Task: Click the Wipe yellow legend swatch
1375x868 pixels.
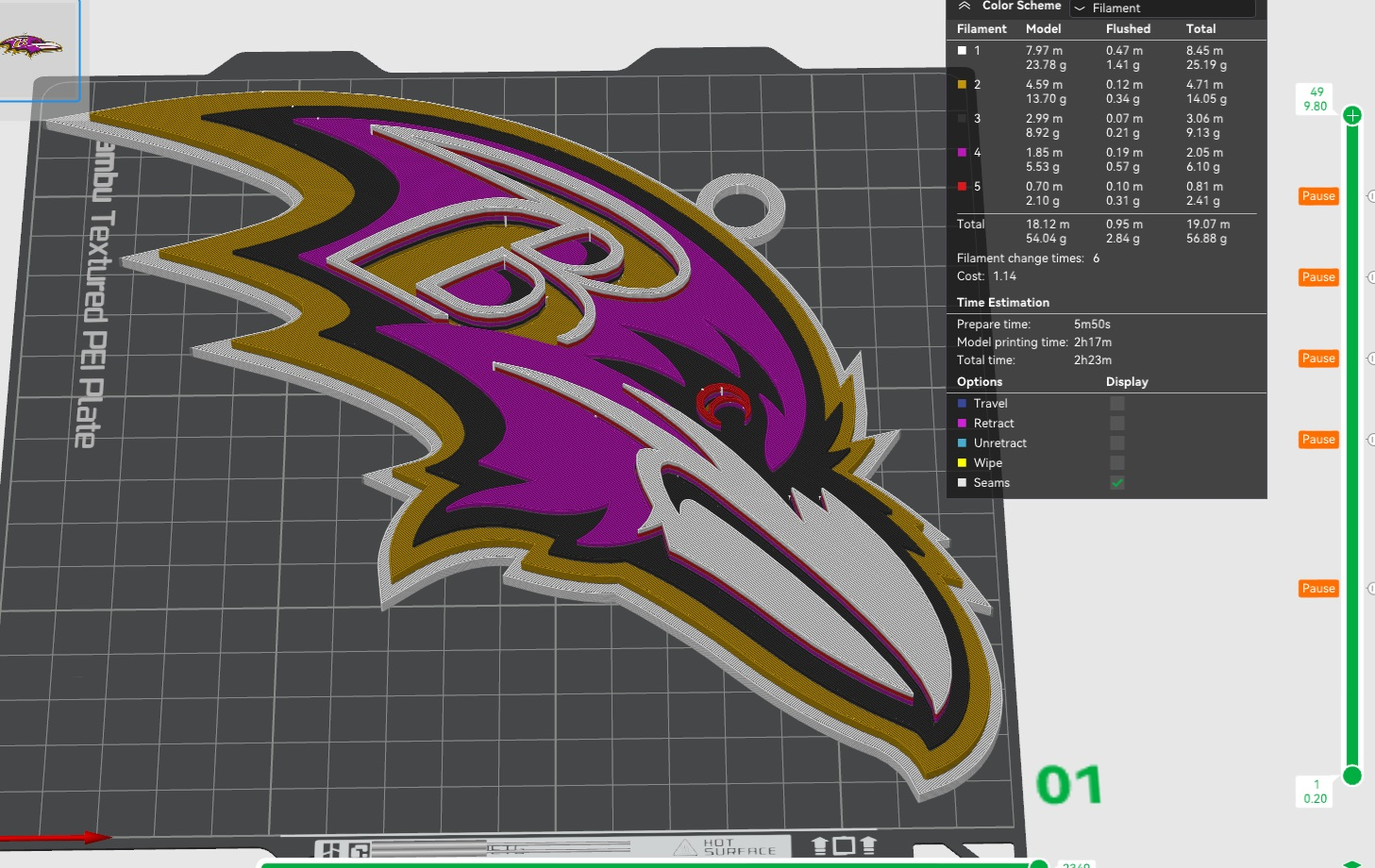Action: coord(963,463)
